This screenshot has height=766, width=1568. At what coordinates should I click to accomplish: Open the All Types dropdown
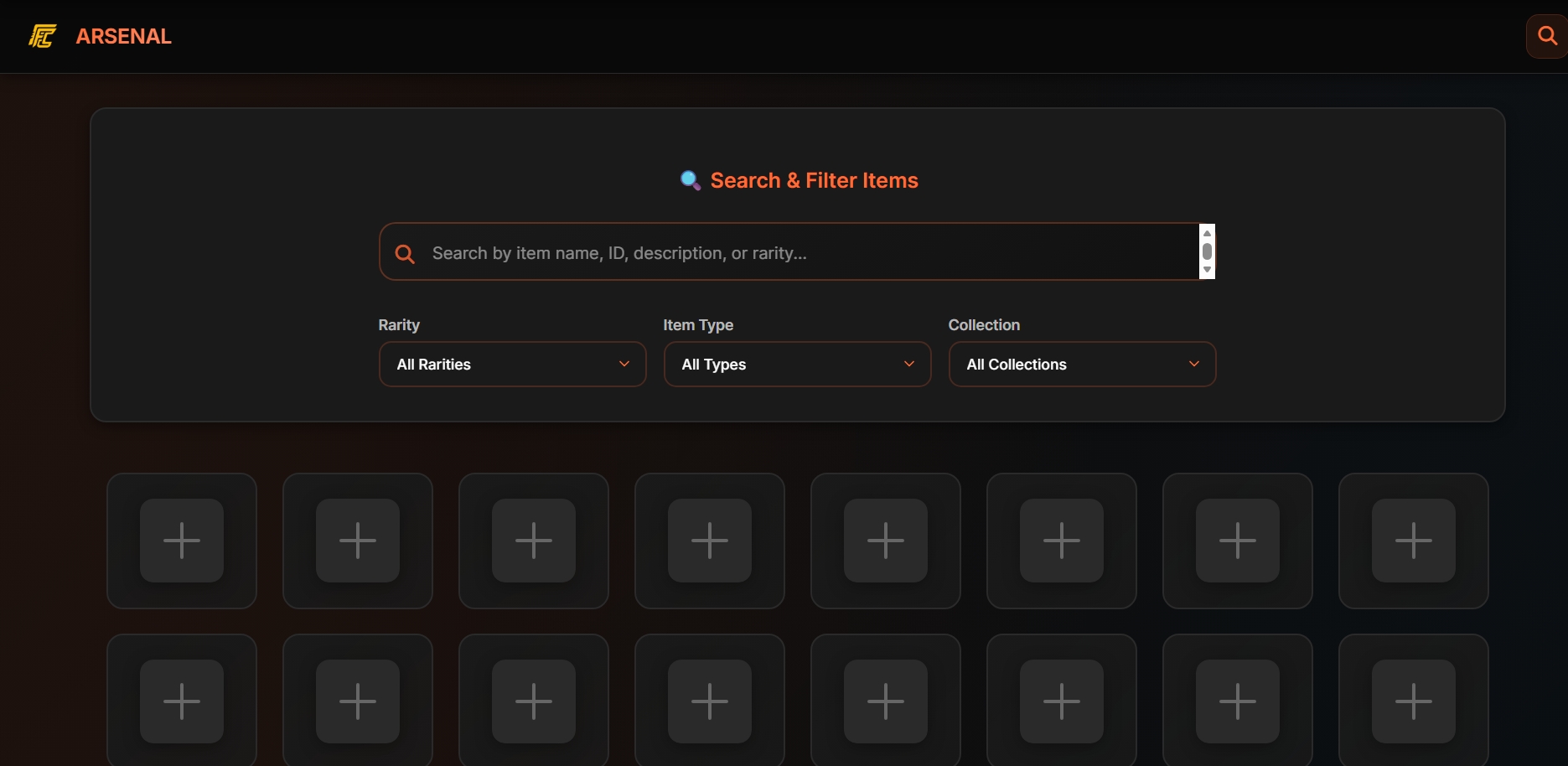(796, 364)
